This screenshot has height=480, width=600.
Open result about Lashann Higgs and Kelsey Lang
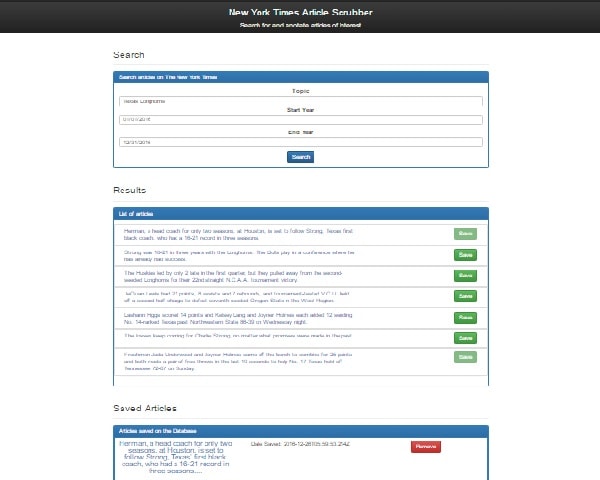238,318
